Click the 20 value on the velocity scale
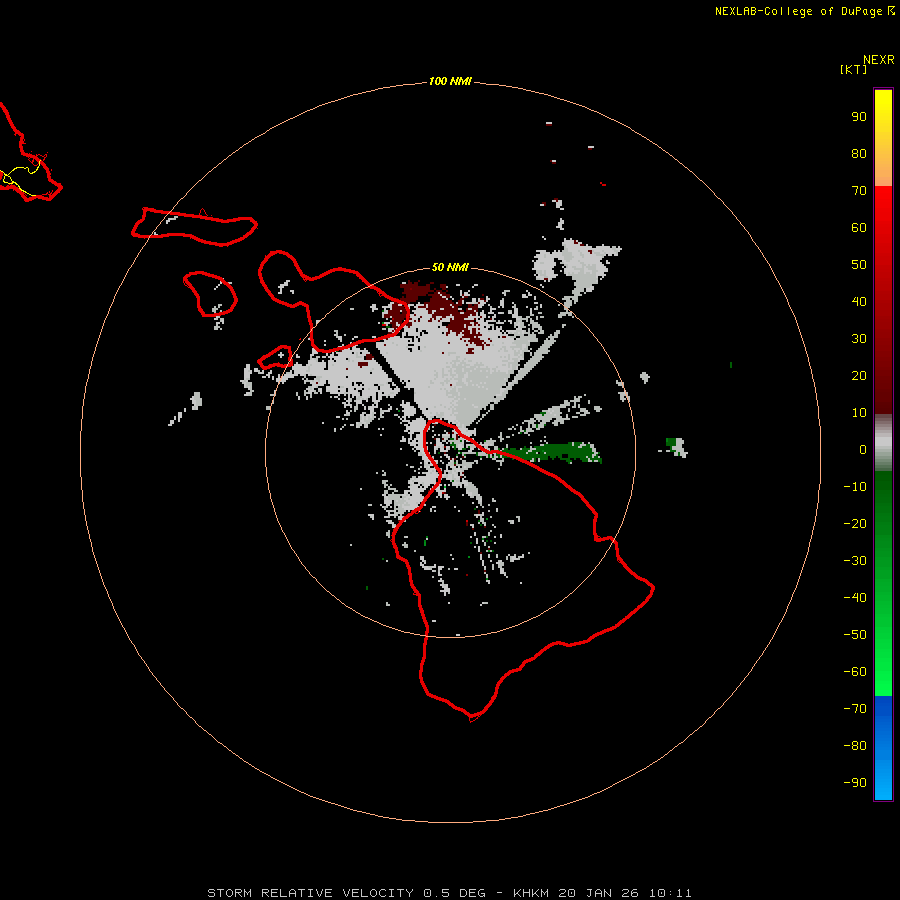Image resolution: width=900 pixels, height=900 pixels. [x=859, y=376]
